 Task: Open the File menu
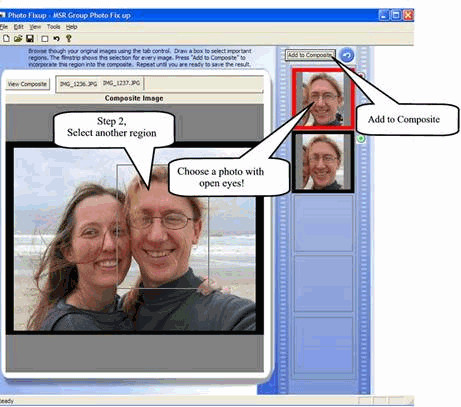[x=4, y=27]
